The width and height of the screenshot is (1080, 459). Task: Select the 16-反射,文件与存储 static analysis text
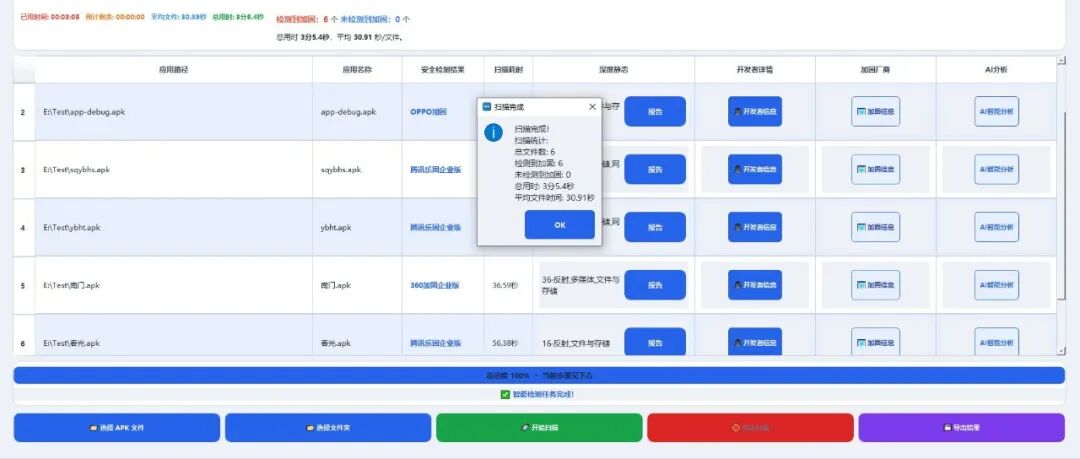(576, 343)
